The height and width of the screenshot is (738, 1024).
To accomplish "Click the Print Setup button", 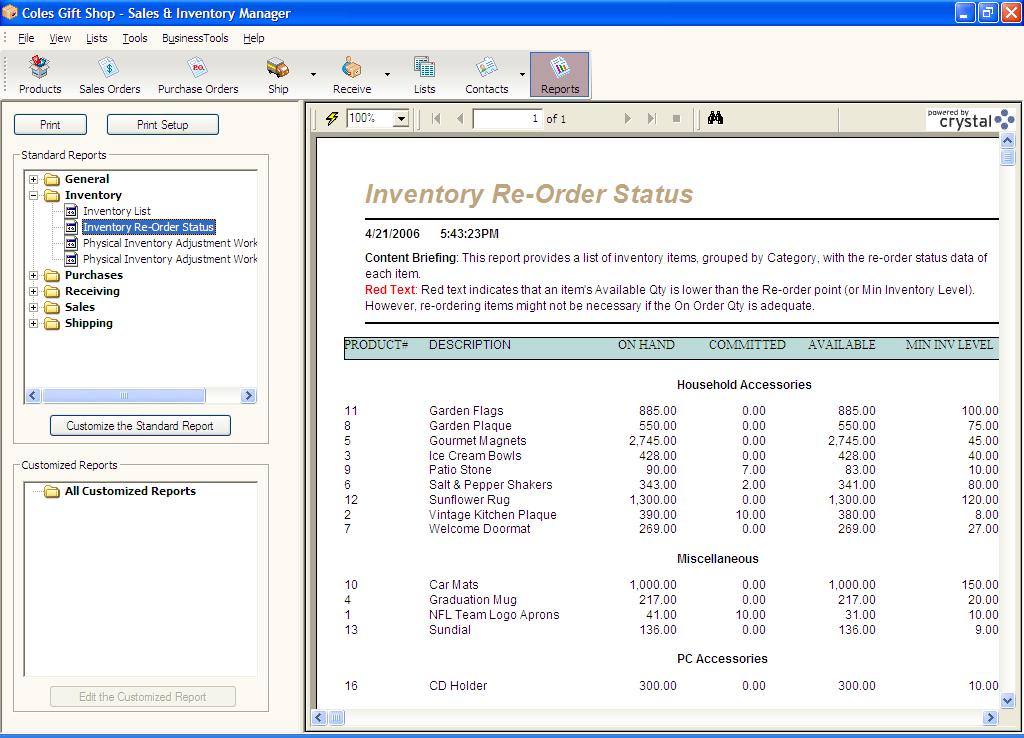I will (x=163, y=125).
